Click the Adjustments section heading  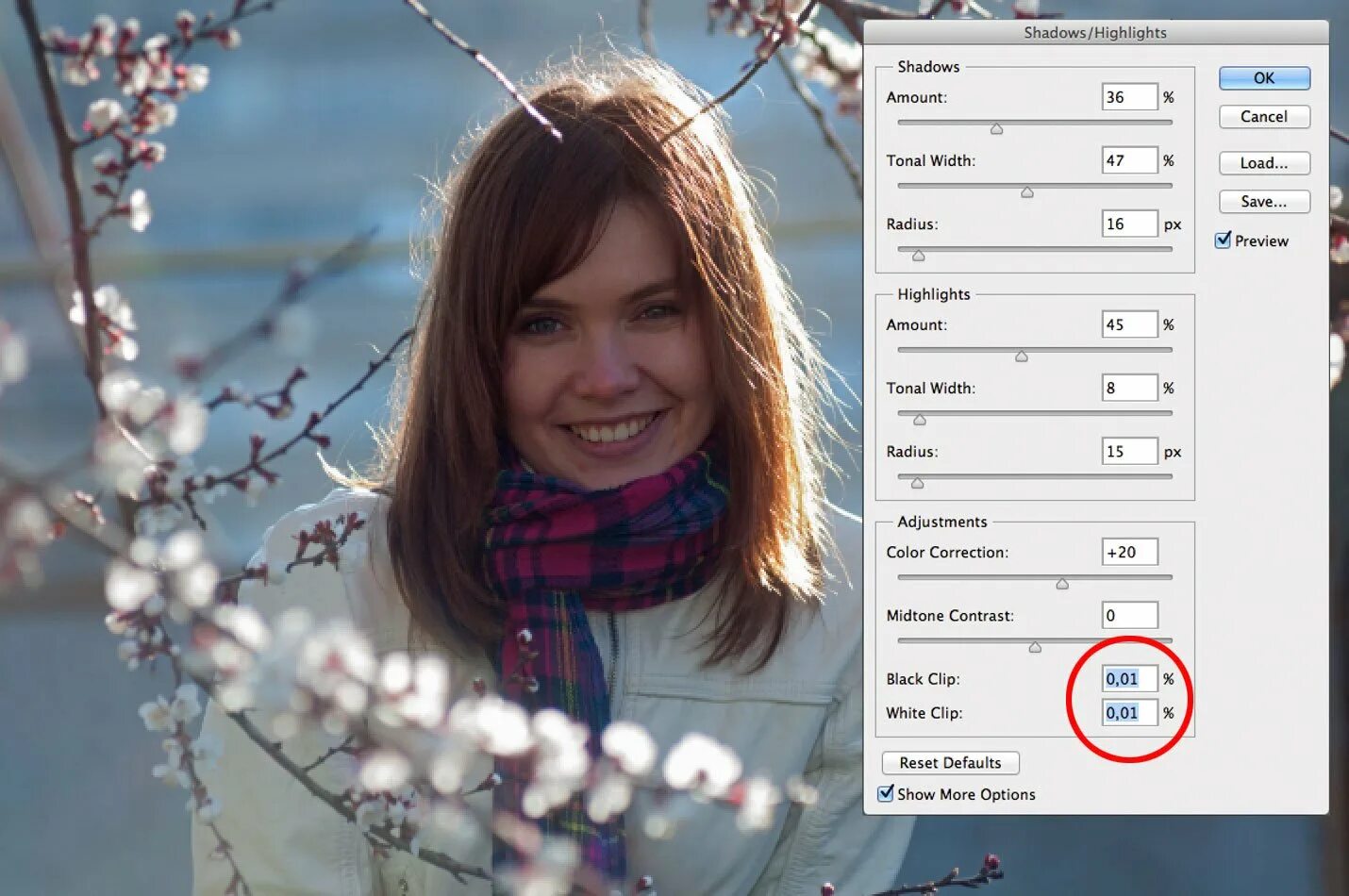(x=942, y=522)
